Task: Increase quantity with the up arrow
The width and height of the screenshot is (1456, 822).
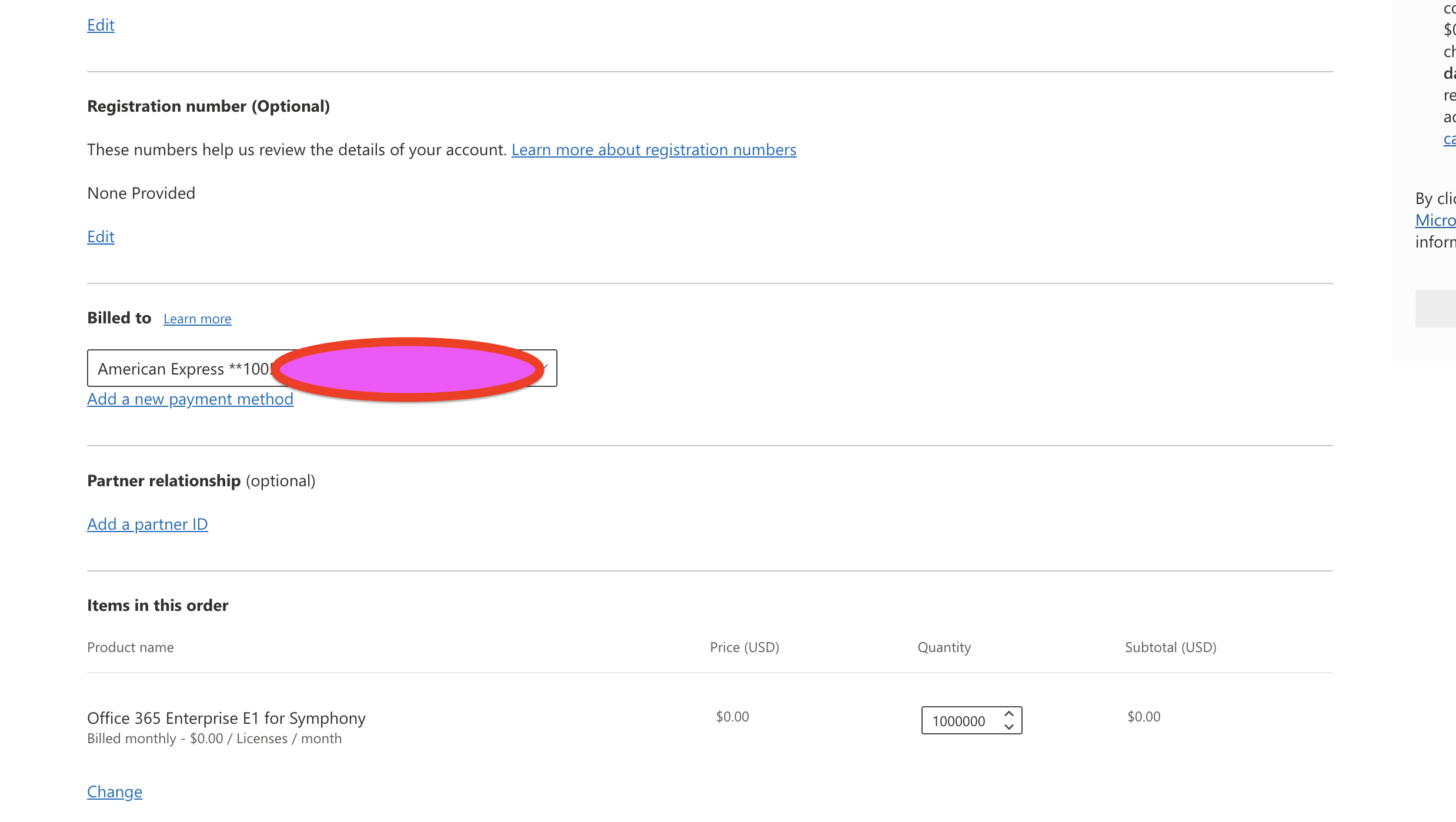Action: click(1009, 714)
